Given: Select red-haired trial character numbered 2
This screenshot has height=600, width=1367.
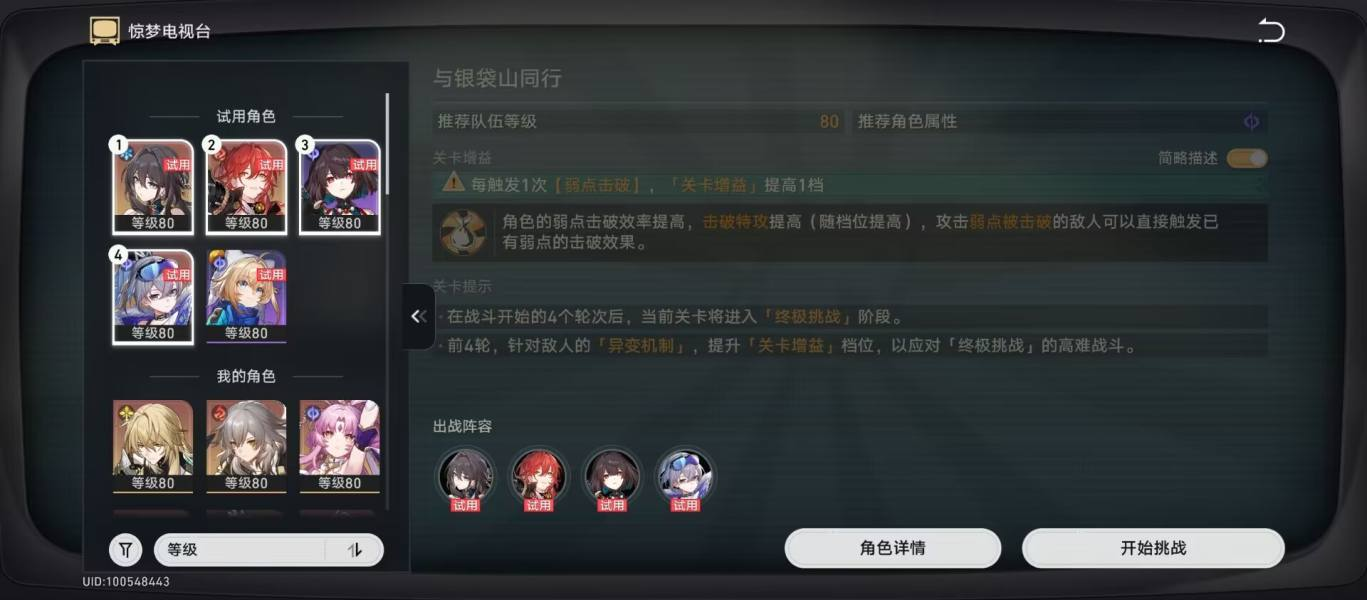Looking at the screenshot, I should coord(246,187).
